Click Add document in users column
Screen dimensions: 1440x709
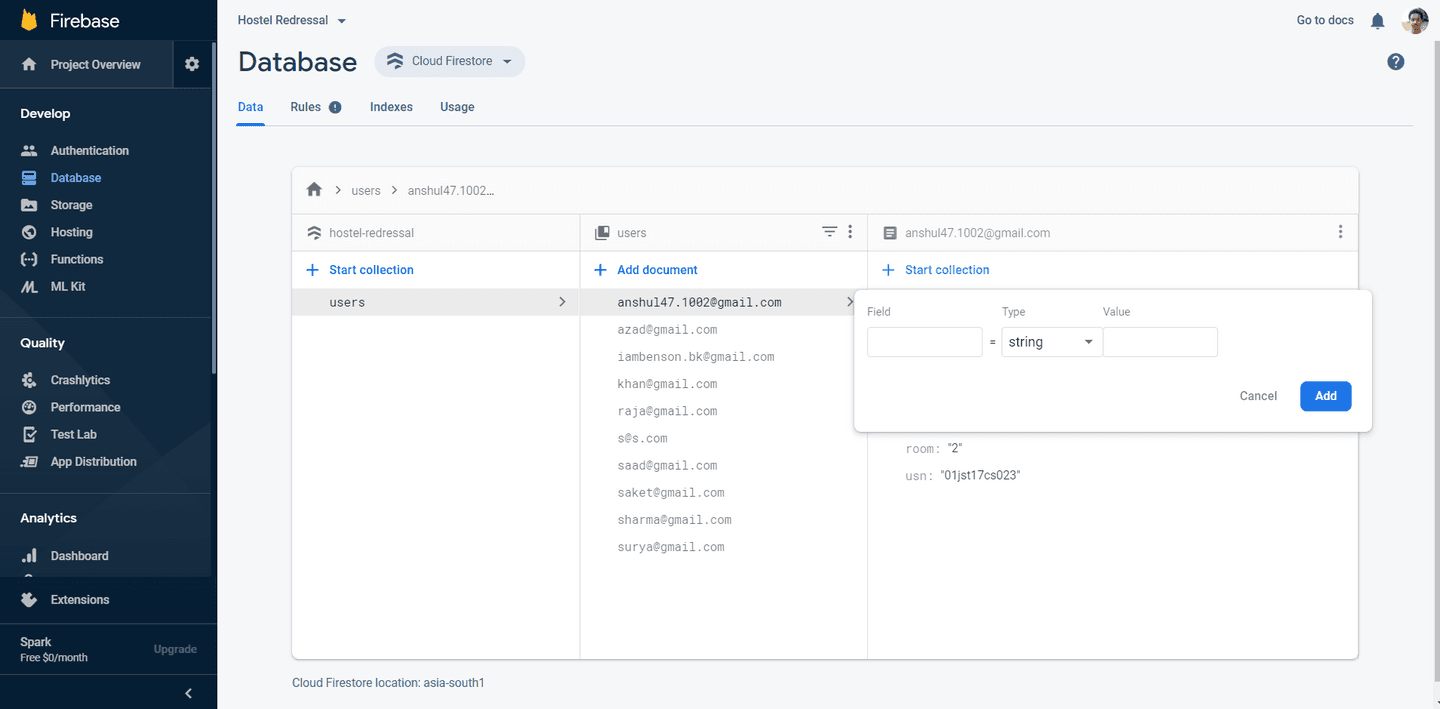[646, 270]
